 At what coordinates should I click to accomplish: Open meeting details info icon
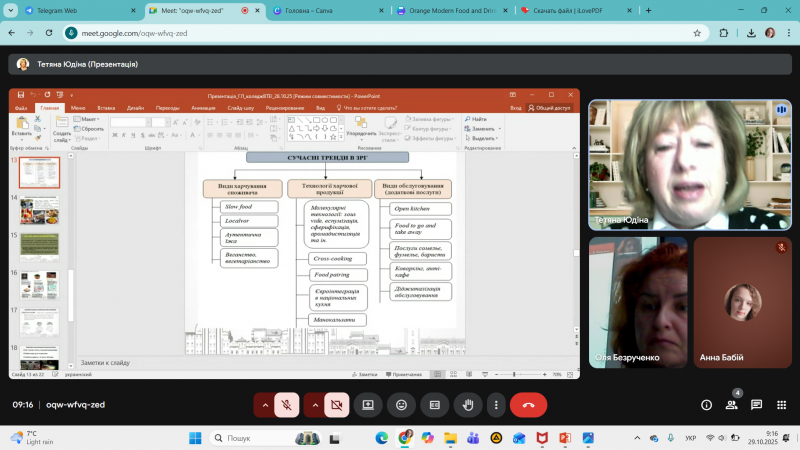click(x=706, y=405)
